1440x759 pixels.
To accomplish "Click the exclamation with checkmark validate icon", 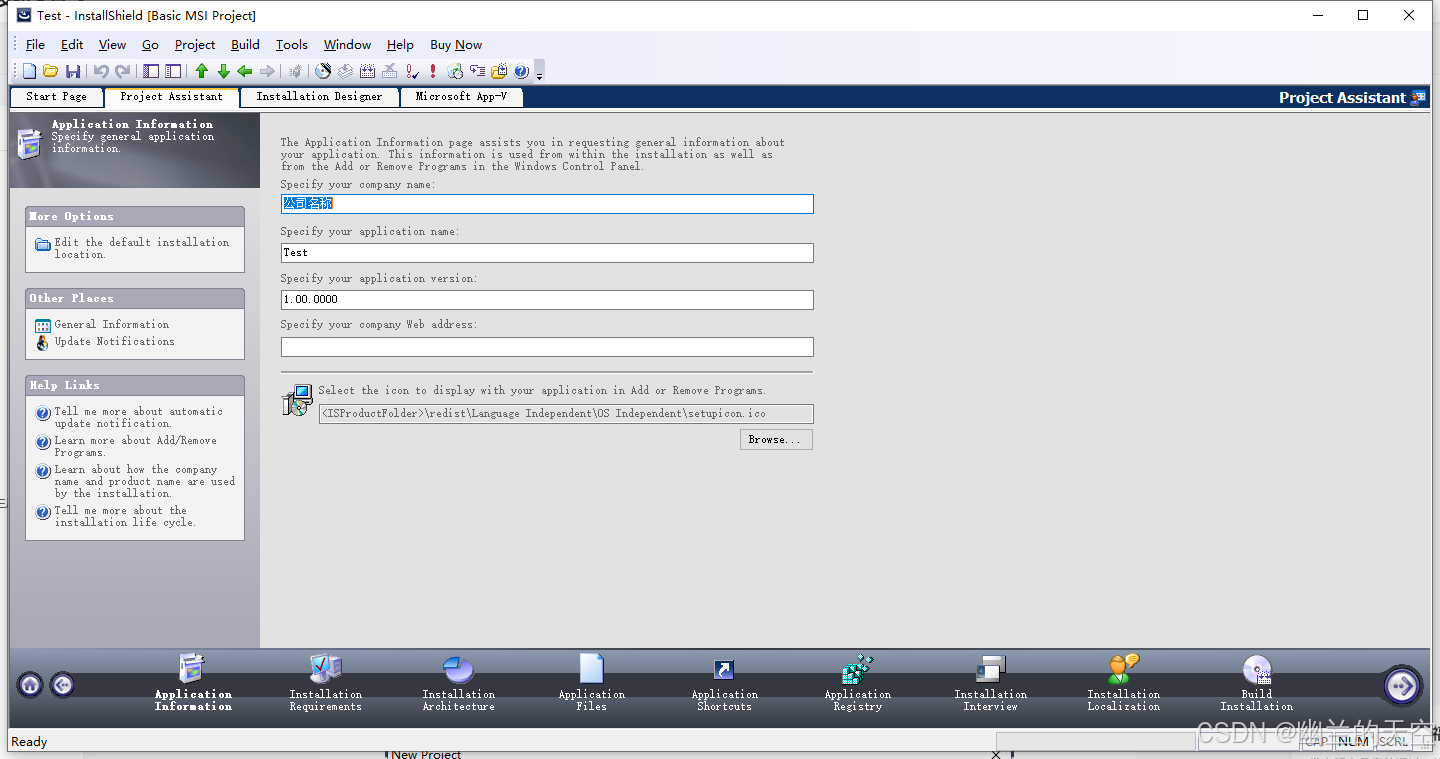I will pos(411,71).
